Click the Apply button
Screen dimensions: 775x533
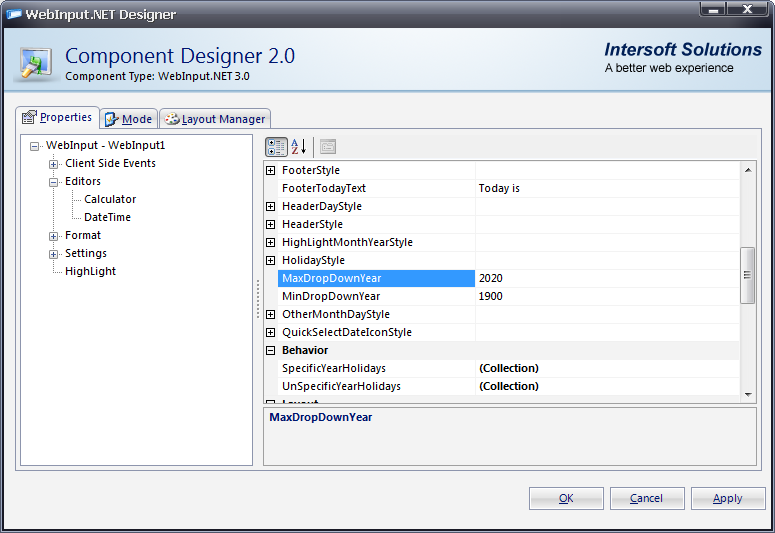click(727, 498)
